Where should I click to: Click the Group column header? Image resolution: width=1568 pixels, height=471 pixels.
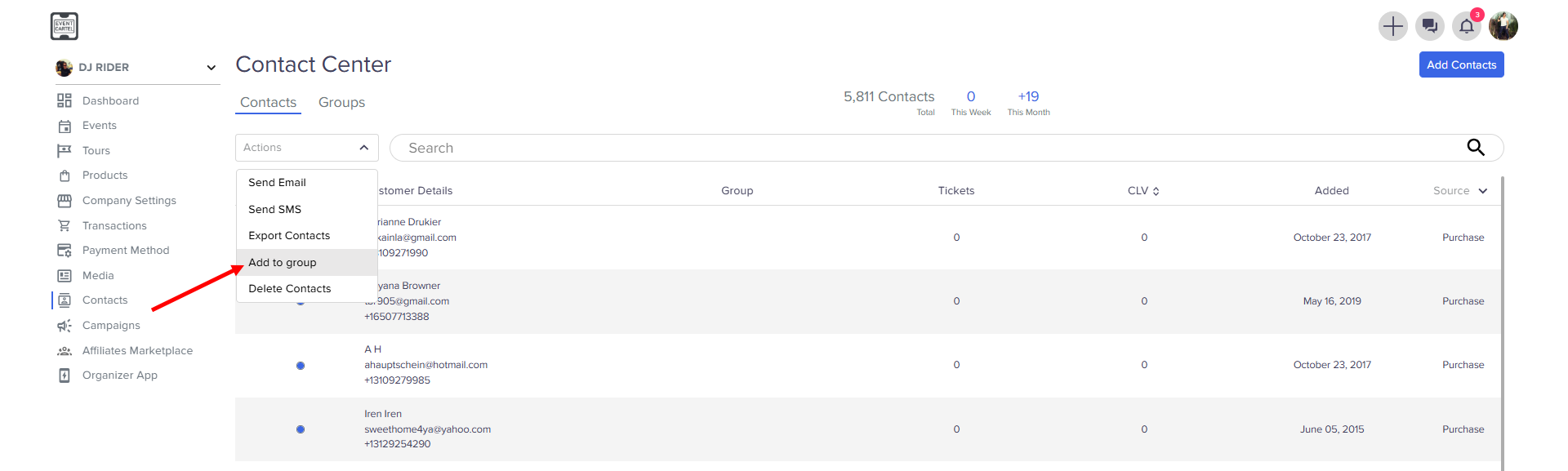pos(737,191)
